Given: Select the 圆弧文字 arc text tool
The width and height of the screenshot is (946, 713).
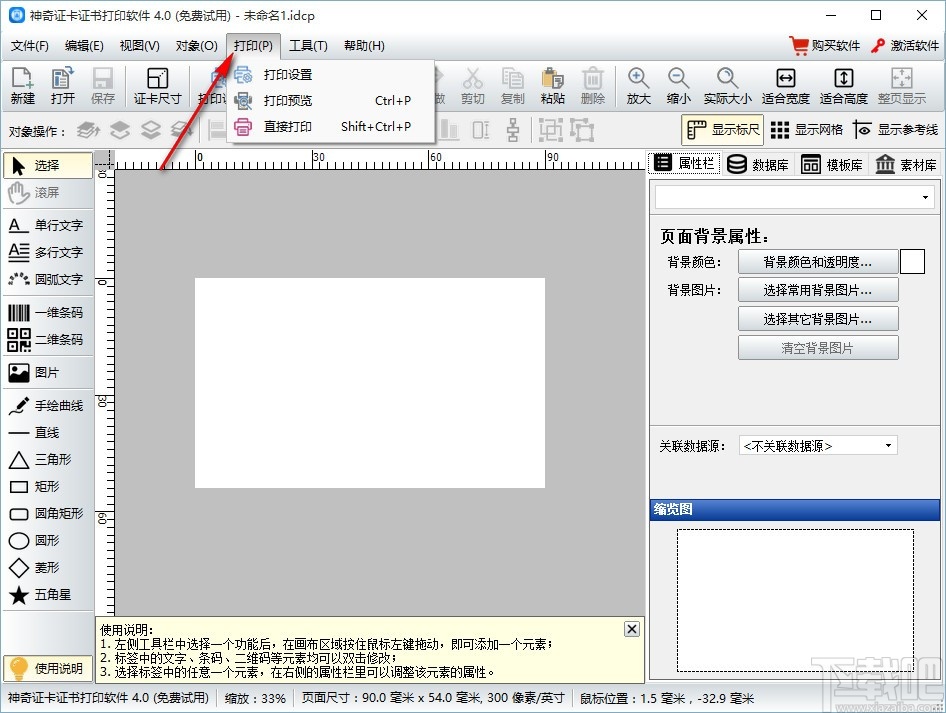Looking at the screenshot, I should 48,279.
